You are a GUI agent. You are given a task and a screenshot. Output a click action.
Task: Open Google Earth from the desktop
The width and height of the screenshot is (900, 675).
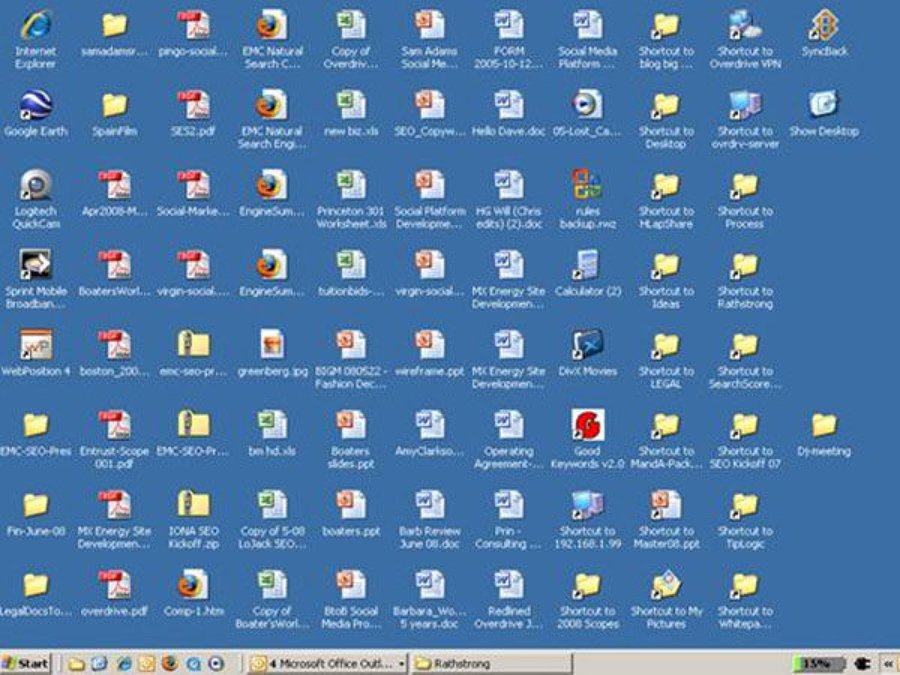click(x=36, y=105)
